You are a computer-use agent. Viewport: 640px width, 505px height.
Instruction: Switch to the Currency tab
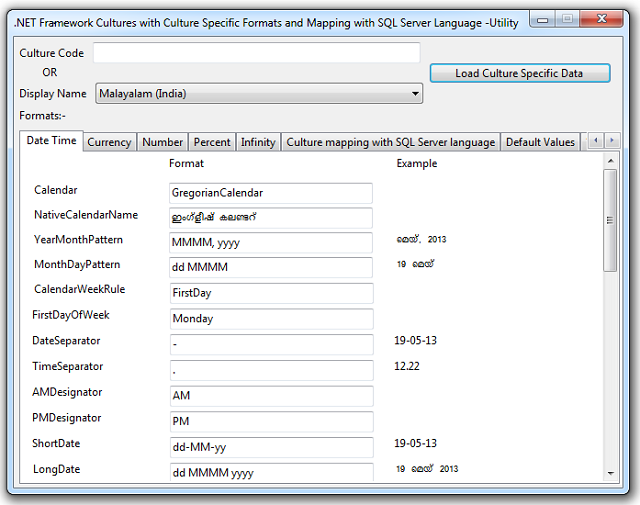109,142
